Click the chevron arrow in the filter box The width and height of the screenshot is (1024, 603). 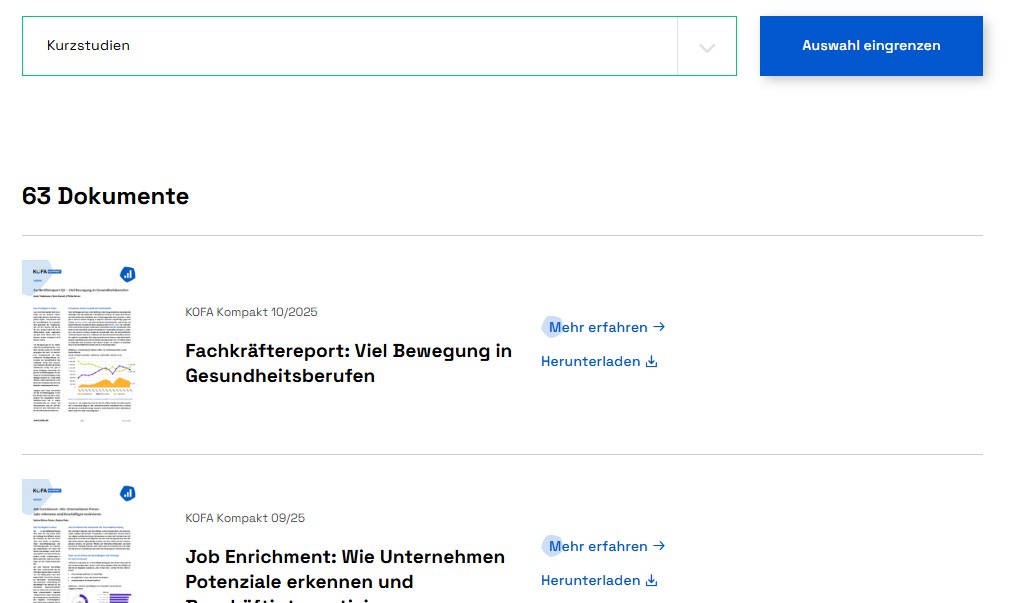pyautogui.click(x=706, y=46)
